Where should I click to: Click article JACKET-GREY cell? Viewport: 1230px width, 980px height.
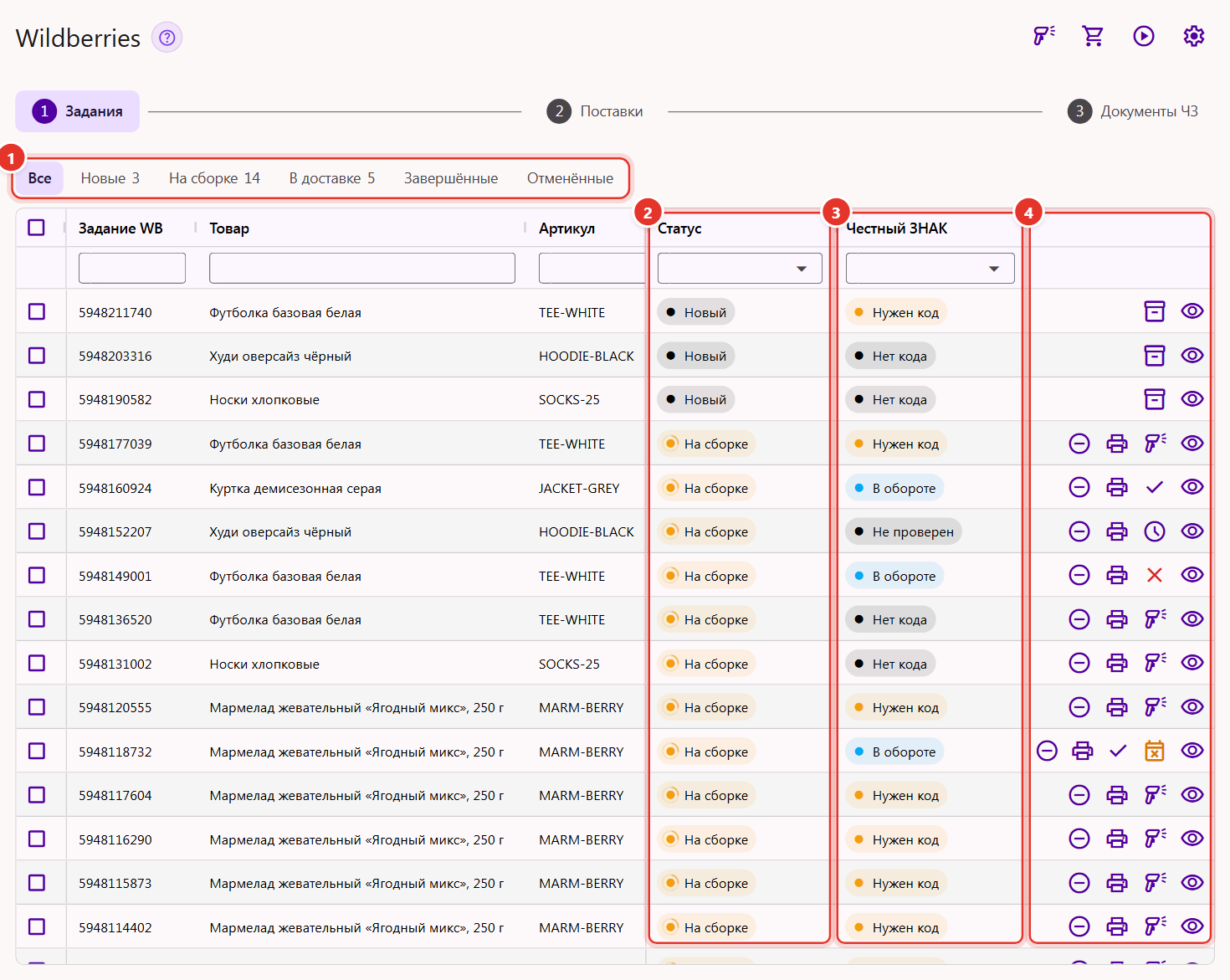point(579,488)
